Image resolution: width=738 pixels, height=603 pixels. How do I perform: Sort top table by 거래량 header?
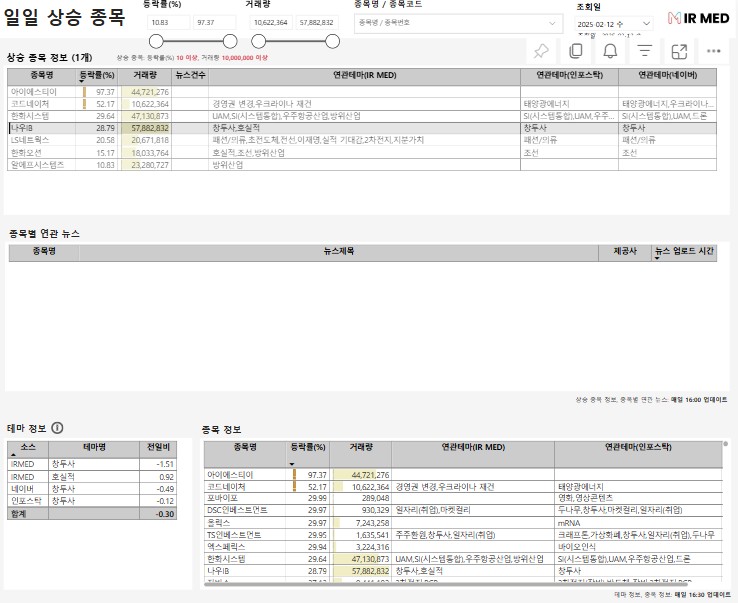pos(144,76)
